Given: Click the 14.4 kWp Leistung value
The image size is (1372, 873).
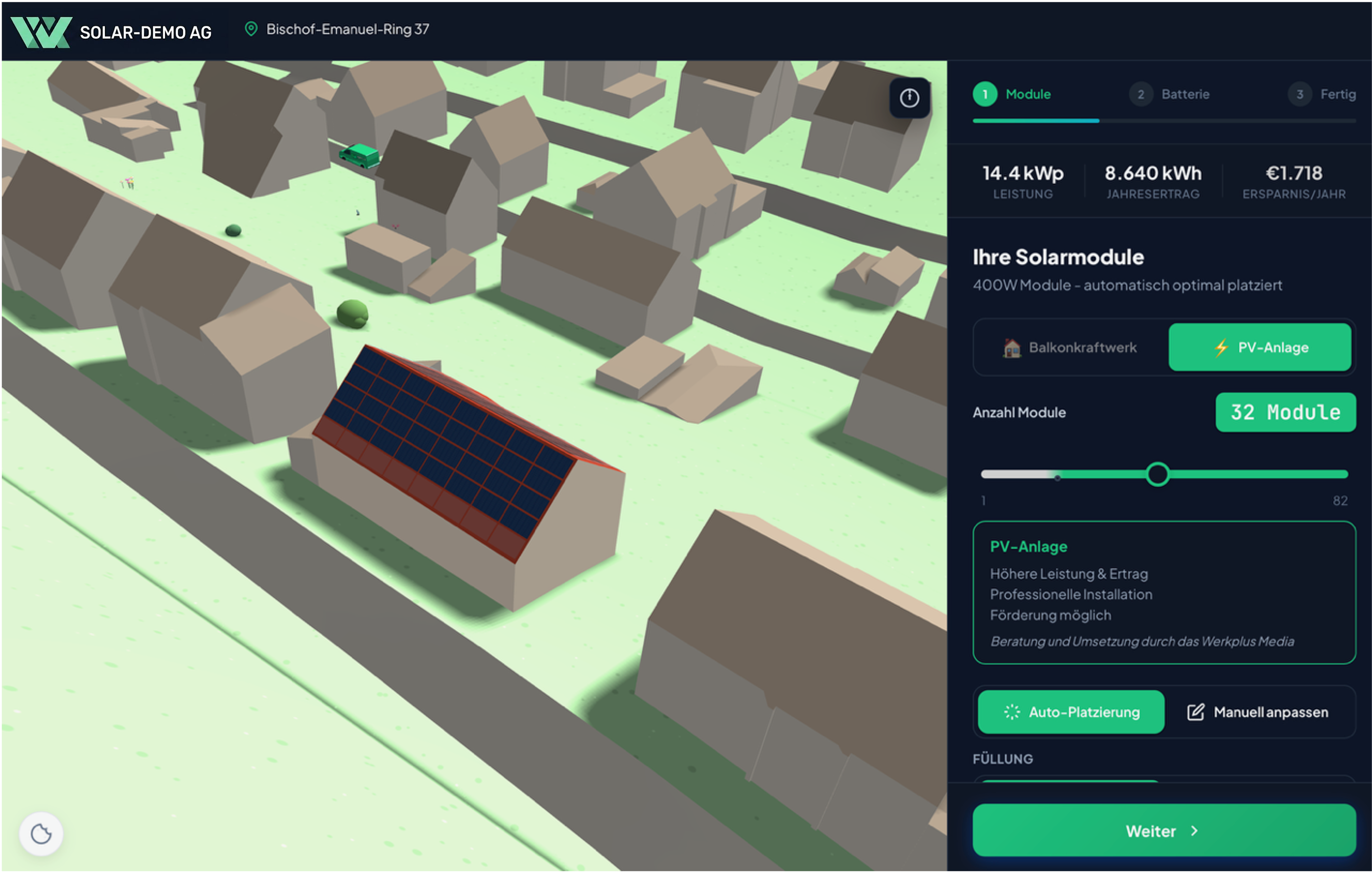Looking at the screenshot, I should click(x=1023, y=173).
